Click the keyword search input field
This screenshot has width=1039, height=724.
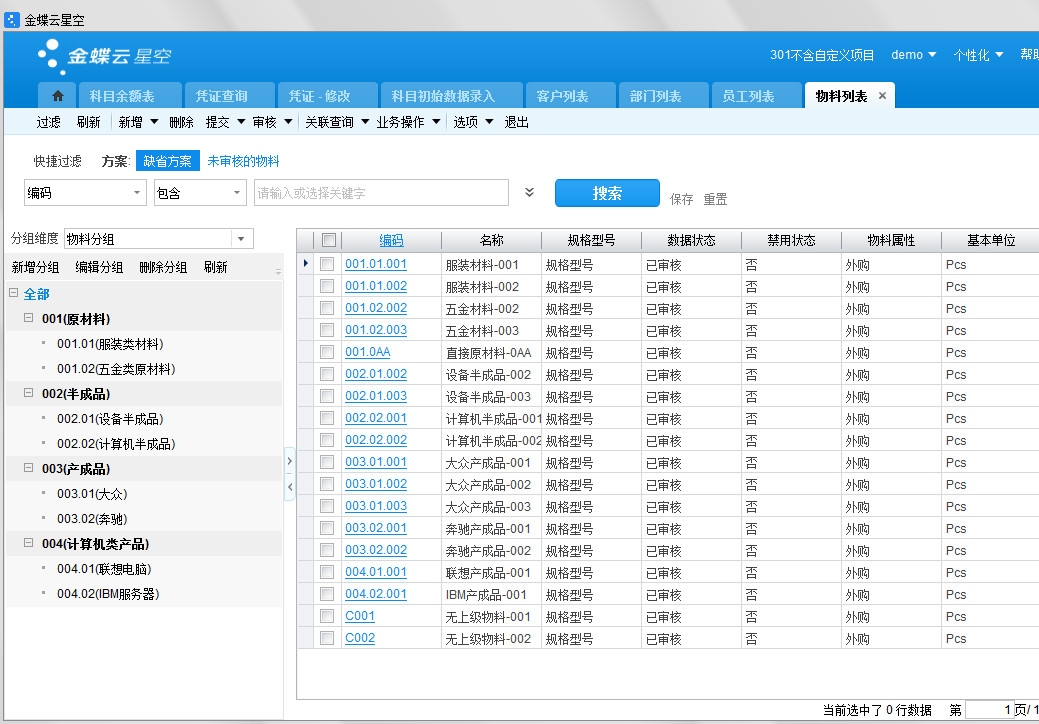[x=381, y=193]
